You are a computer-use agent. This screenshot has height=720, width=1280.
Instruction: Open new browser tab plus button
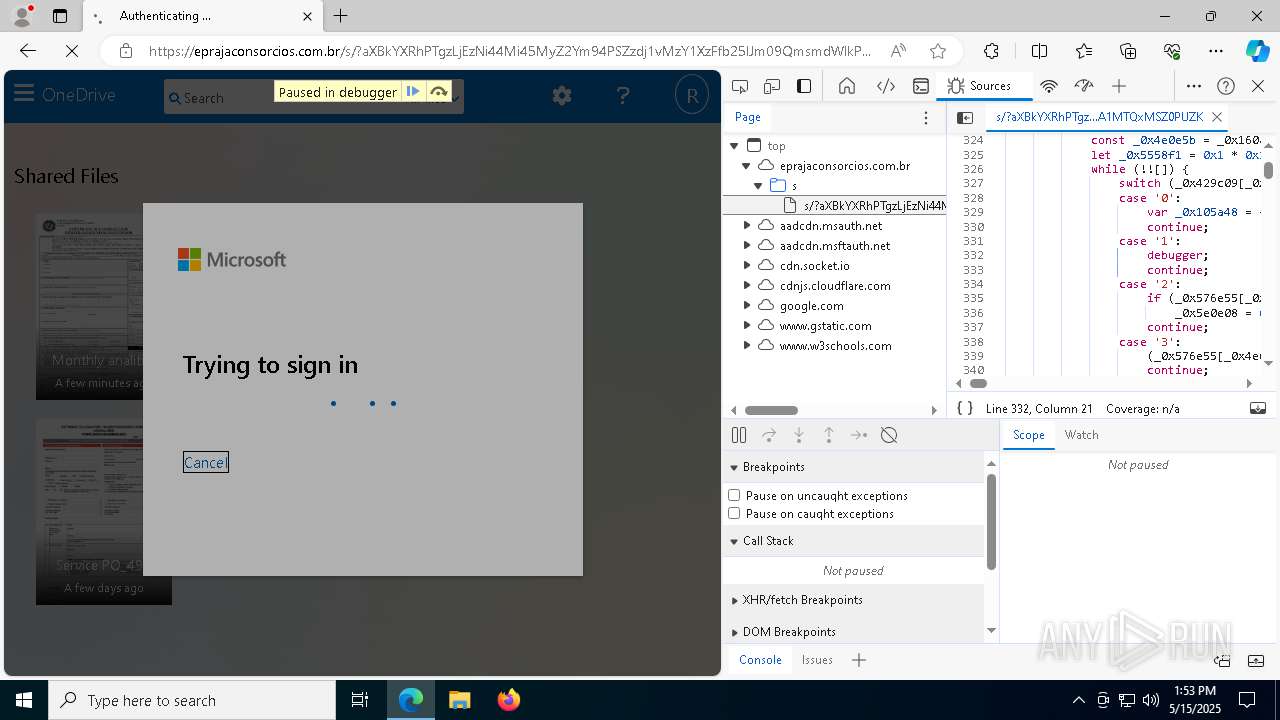[341, 16]
